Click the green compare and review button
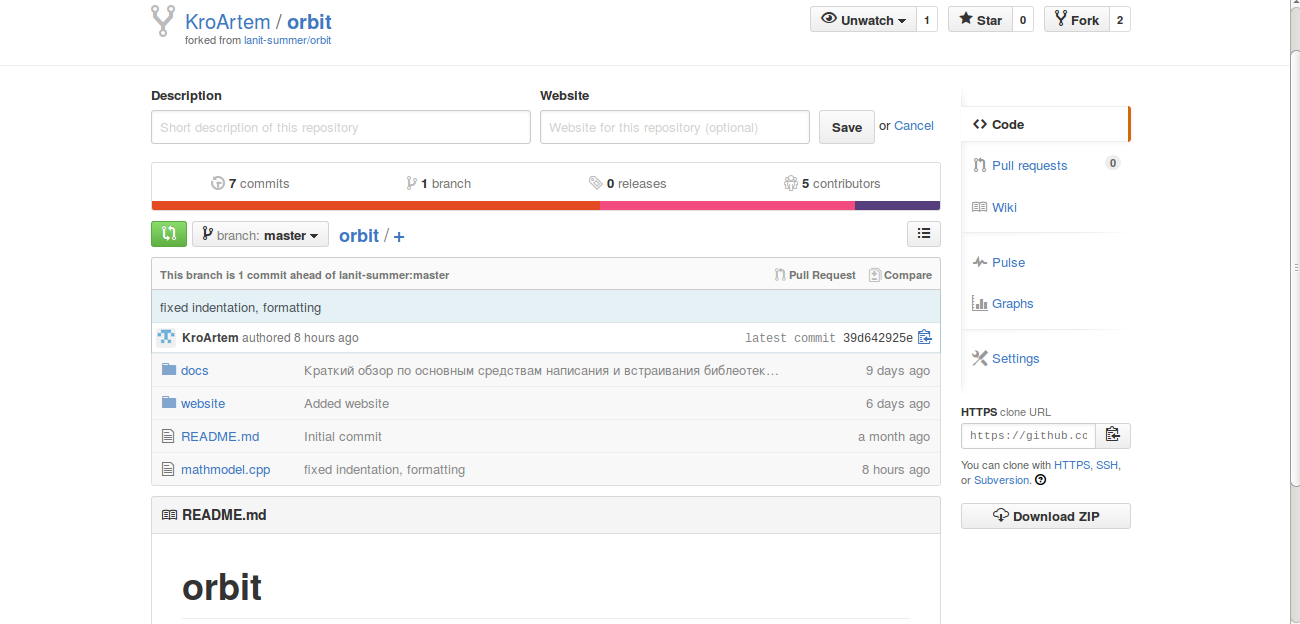 168,234
